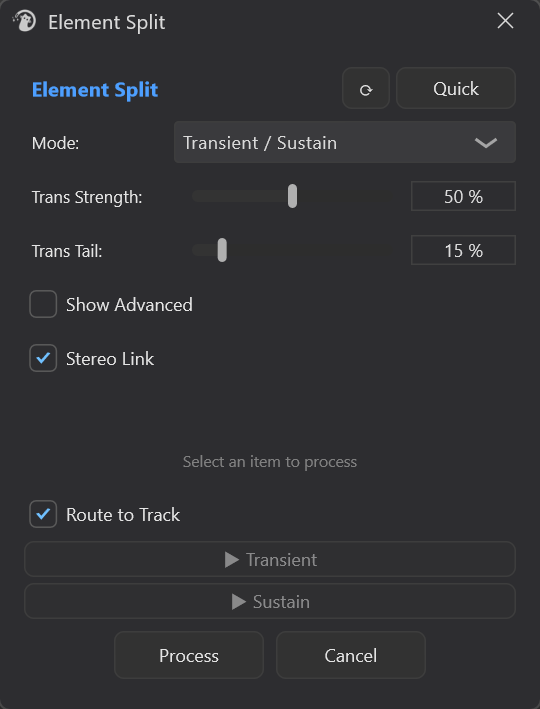Disable the Route to Track checkbox
This screenshot has height=709, width=540.
tap(43, 514)
